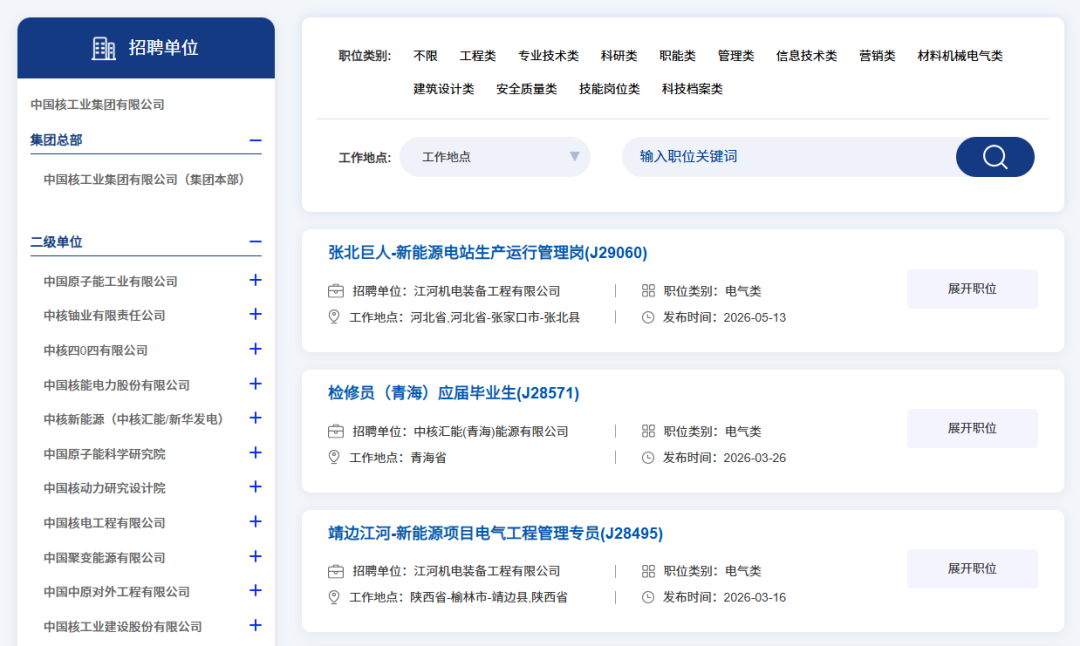
Task: Select 中核铀业有限责任公司 in unit list
Action: [104, 315]
